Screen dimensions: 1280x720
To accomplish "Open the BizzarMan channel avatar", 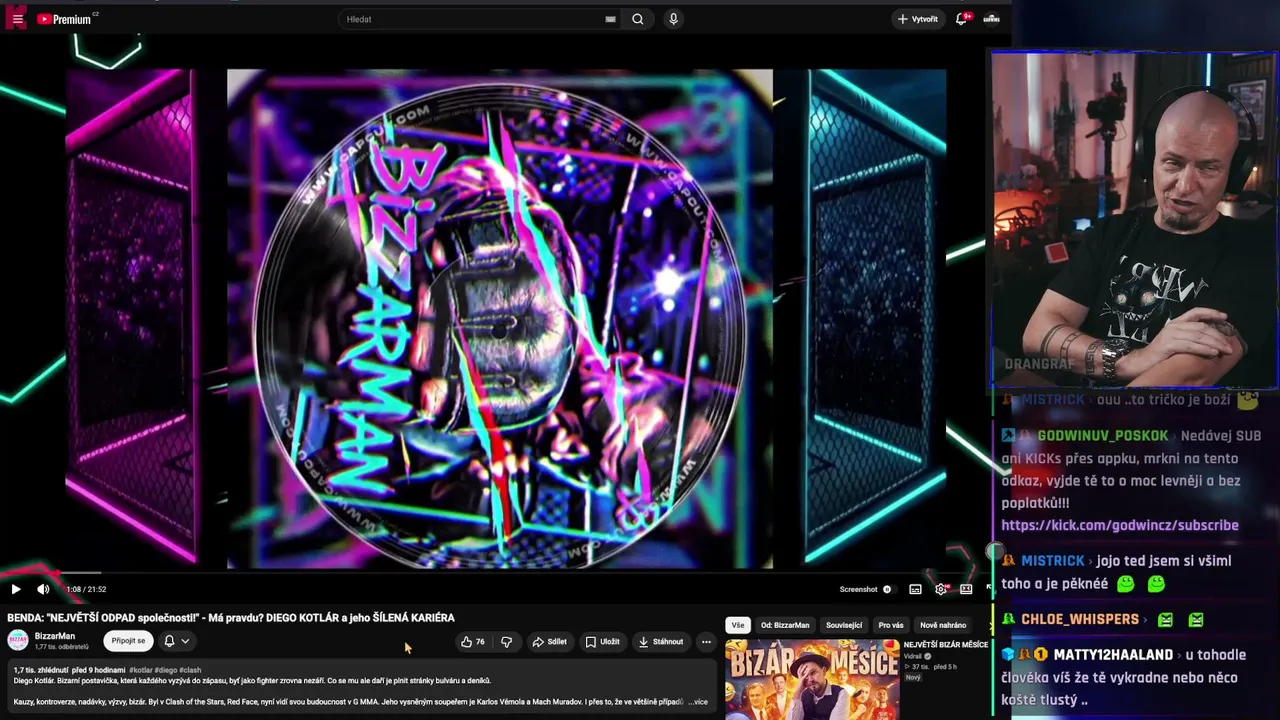I will point(18,641).
